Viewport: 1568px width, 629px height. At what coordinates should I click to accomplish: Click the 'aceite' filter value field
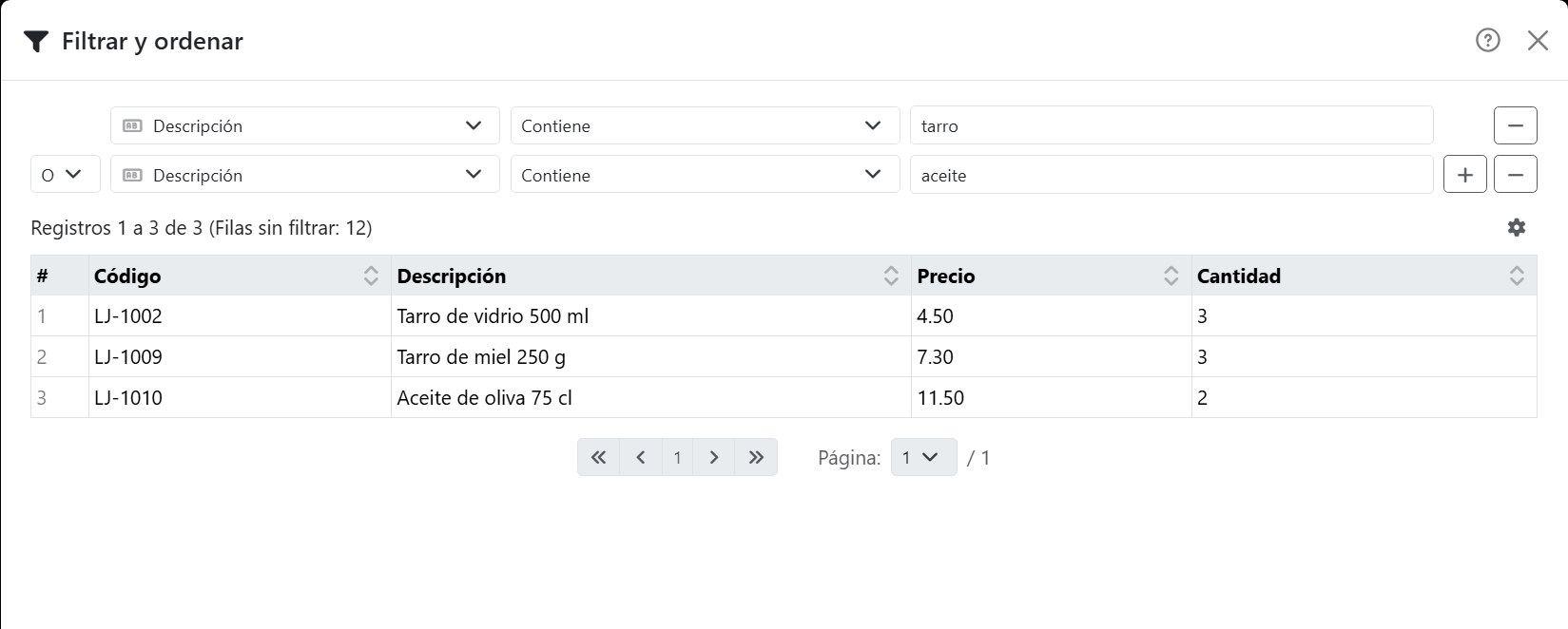1171,175
